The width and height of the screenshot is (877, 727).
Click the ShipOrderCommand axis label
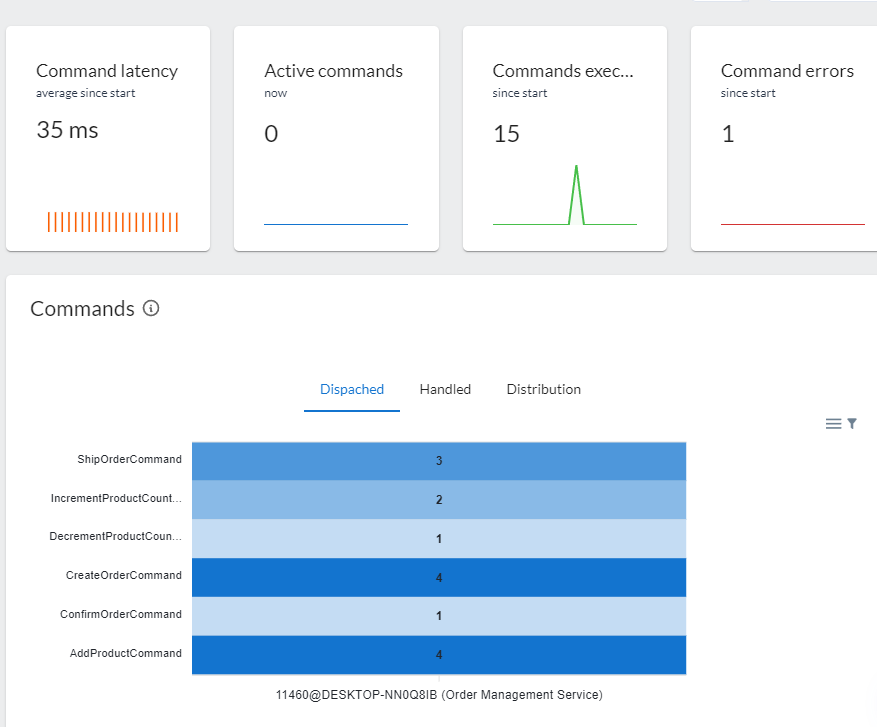click(x=129, y=459)
